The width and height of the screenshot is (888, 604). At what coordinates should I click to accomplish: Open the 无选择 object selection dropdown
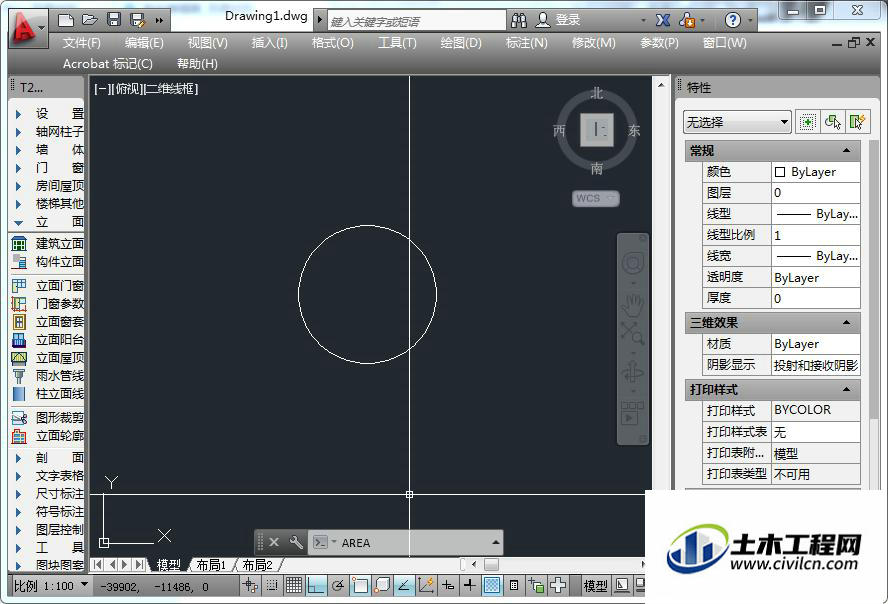737,122
